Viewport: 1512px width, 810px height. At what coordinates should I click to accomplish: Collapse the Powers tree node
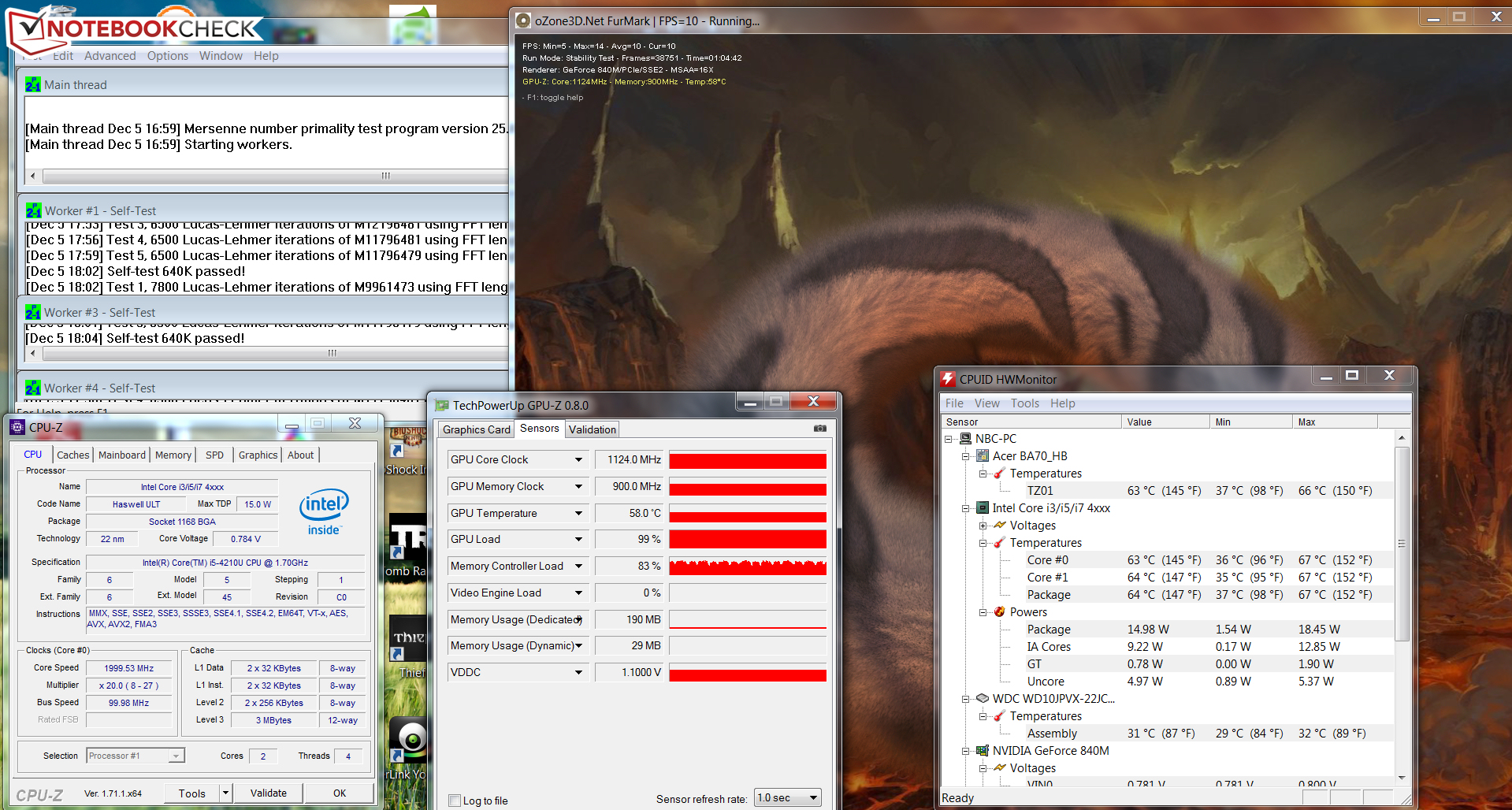983,612
